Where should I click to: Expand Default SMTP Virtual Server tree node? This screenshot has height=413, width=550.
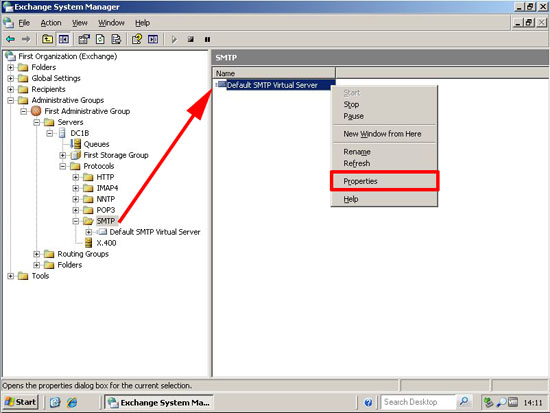point(89,232)
